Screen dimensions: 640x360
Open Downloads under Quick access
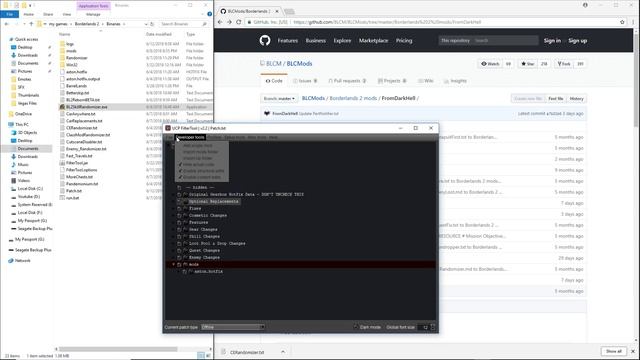tap(27, 55)
